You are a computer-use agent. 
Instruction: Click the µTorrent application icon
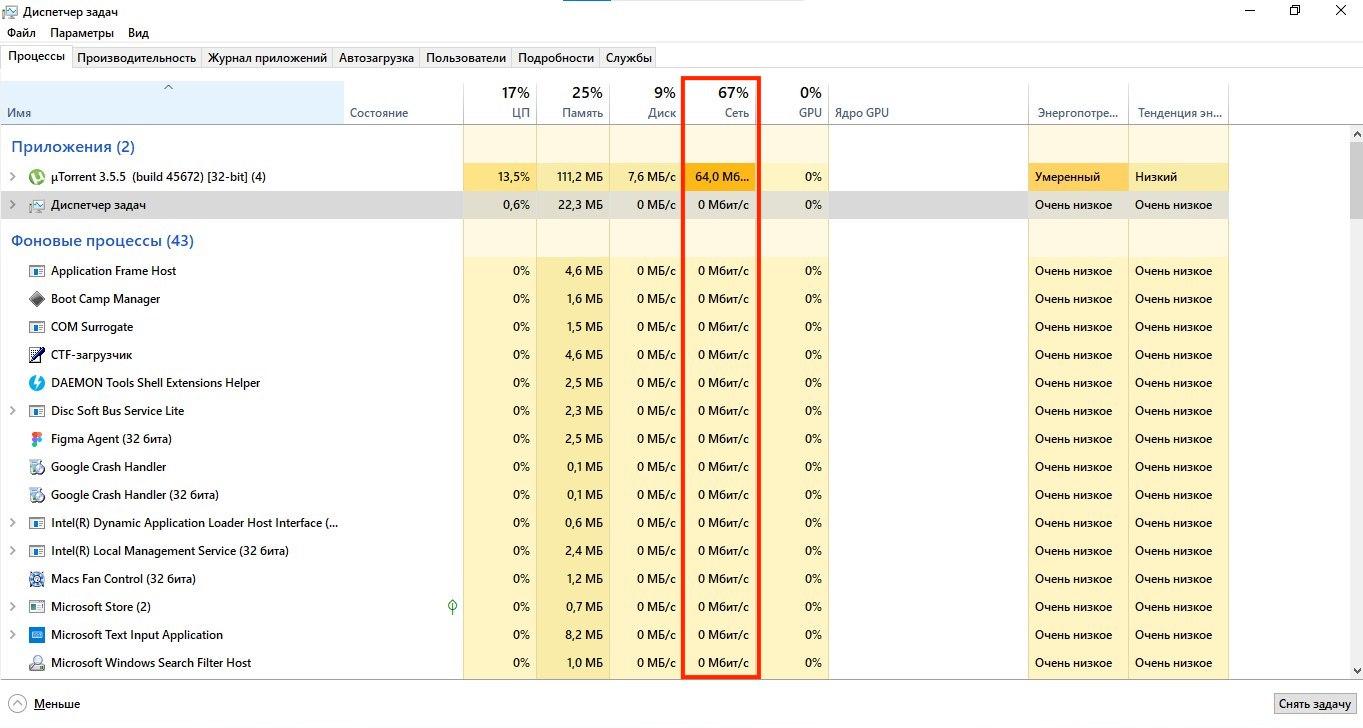pos(37,177)
